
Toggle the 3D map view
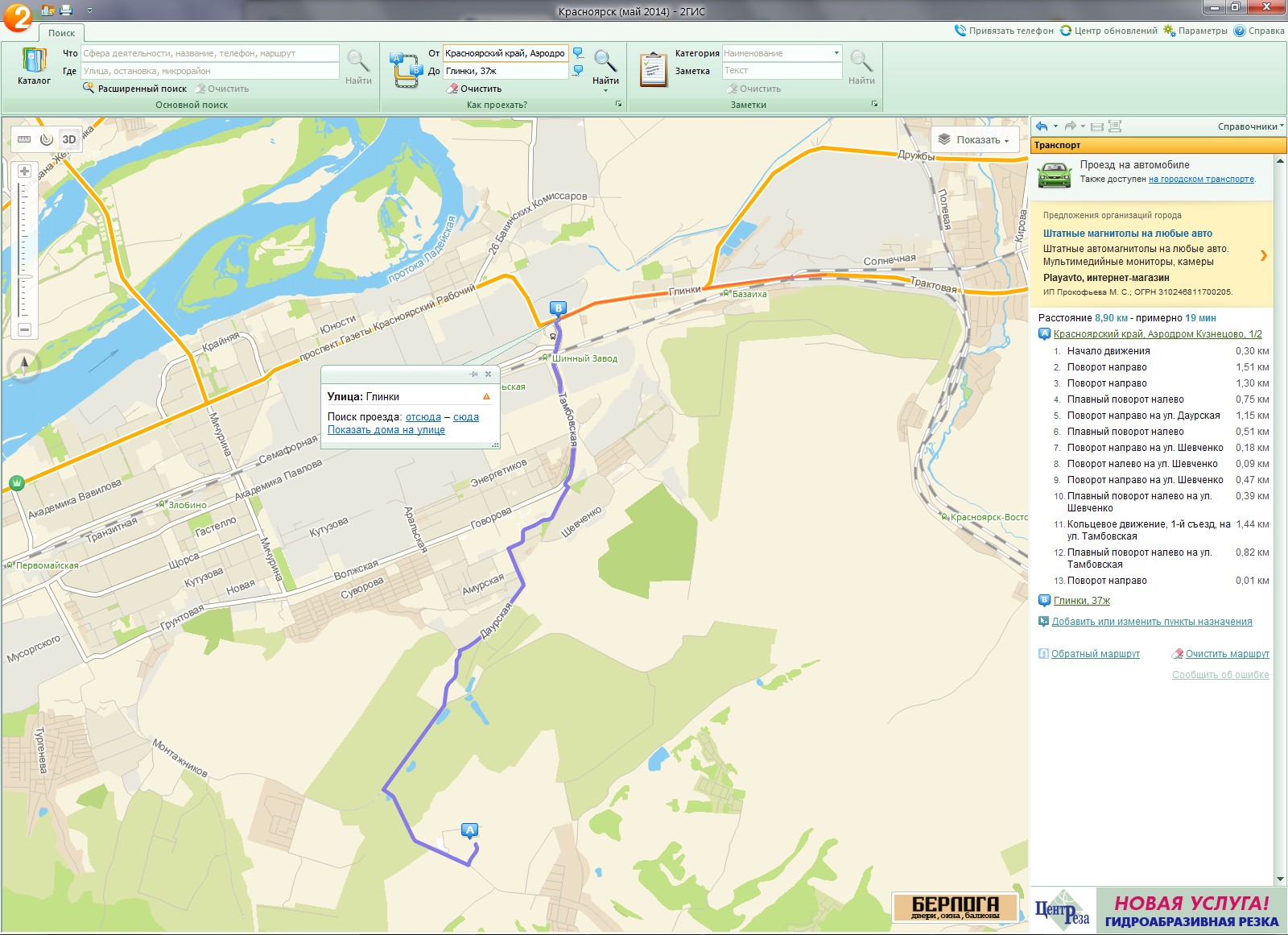(x=69, y=139)
